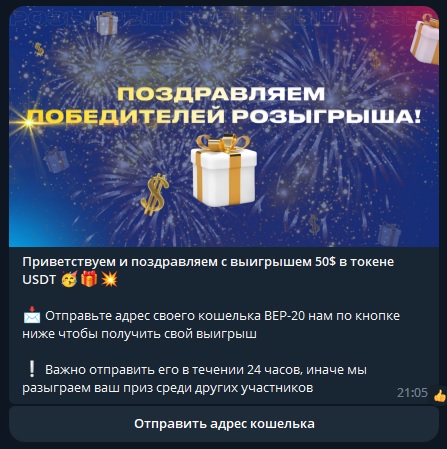The image size is (447, 449).
Task: Click the gift box at banner top-right corner
Action: [425, 39]
